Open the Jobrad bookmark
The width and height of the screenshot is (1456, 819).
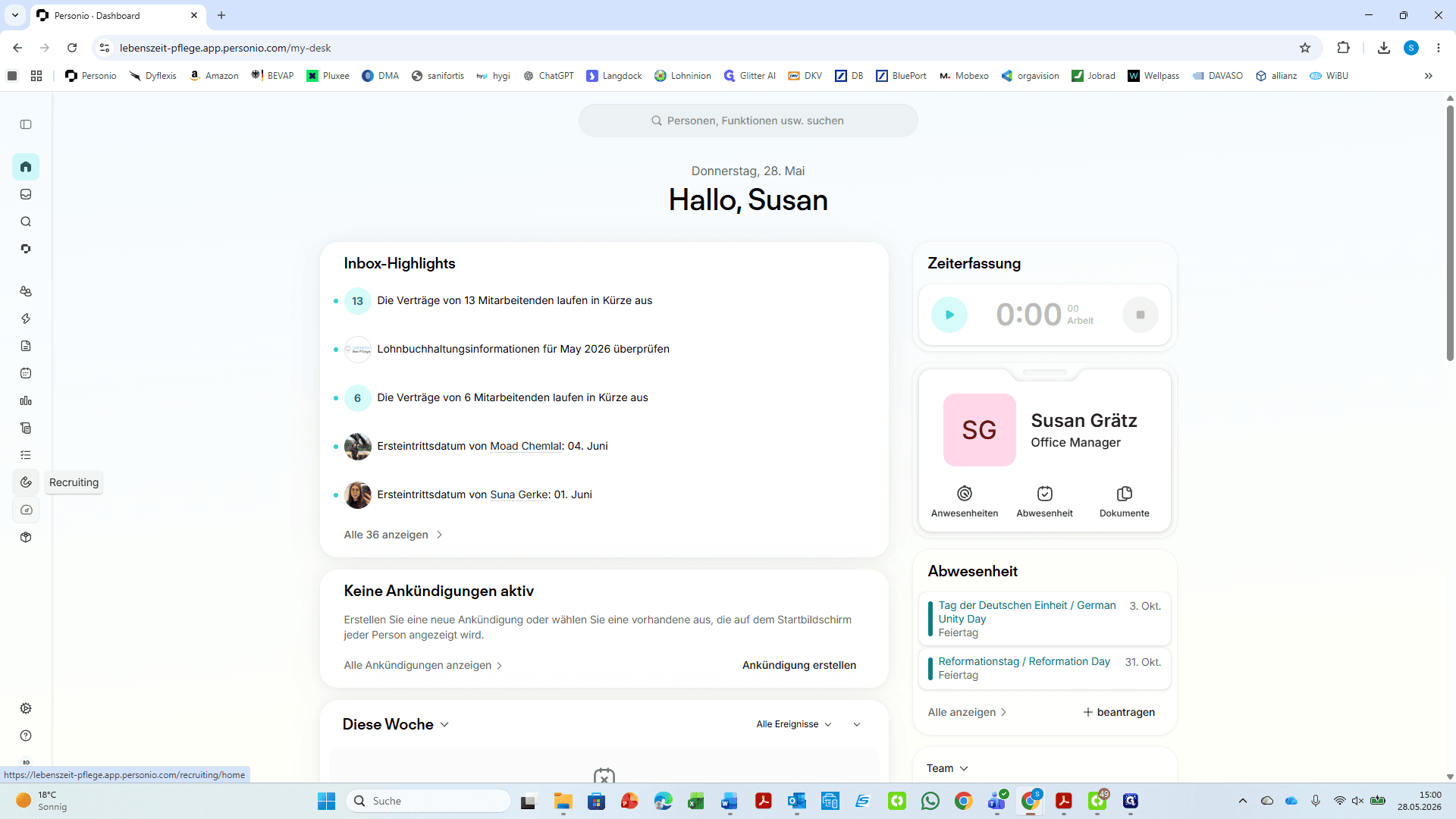click(1093, 76)
